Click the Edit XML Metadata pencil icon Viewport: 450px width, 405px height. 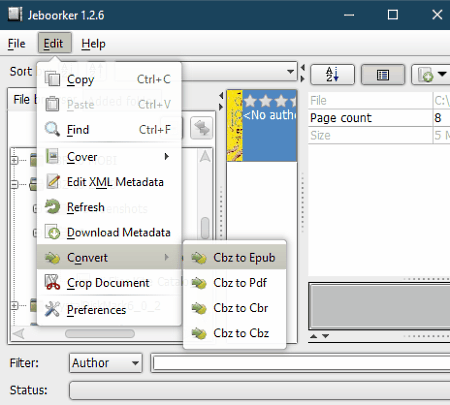53,182
